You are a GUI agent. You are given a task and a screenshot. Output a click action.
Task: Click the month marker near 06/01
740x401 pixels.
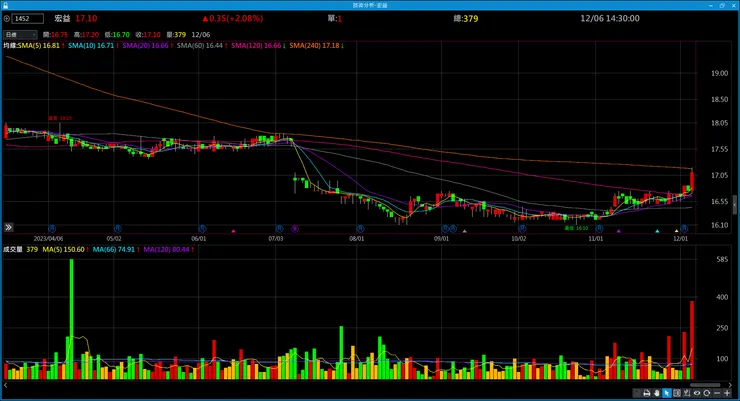(x=202, y=228)
